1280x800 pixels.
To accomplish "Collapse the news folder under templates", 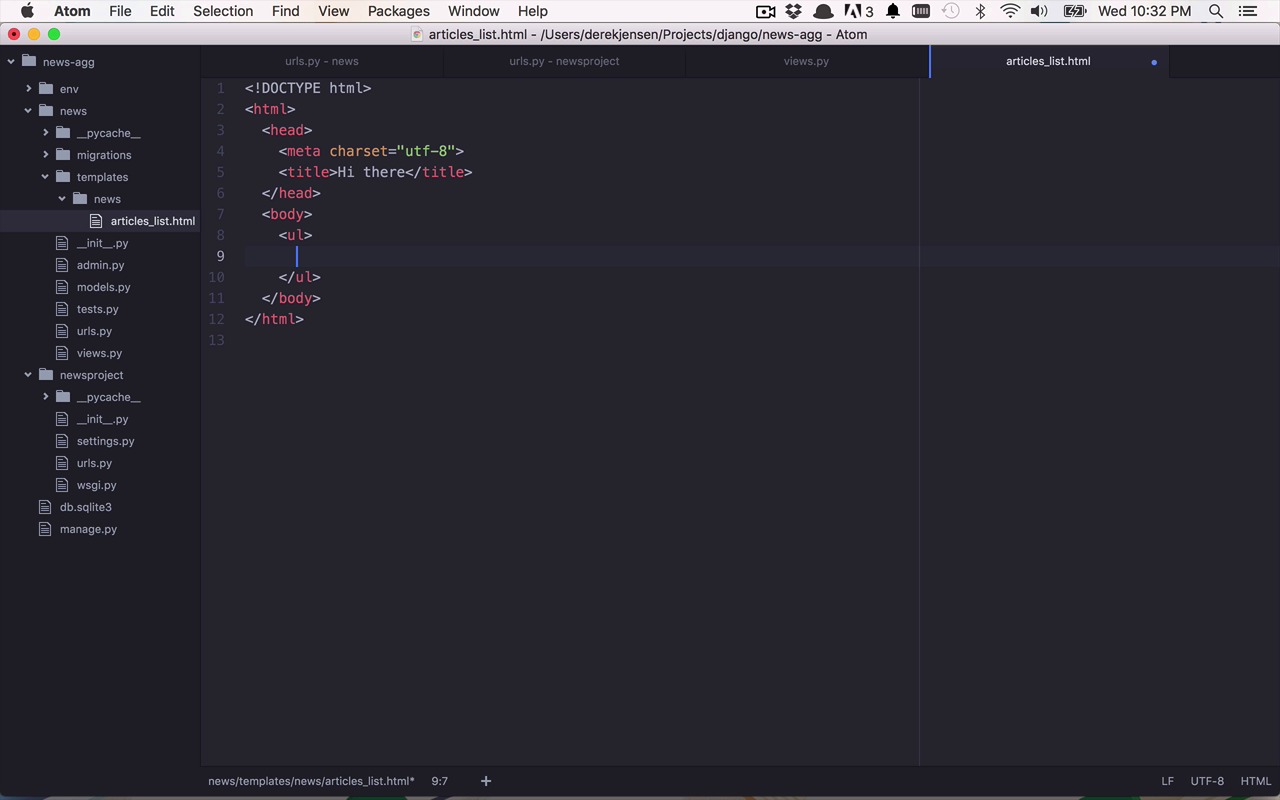I will coord(62,199).
